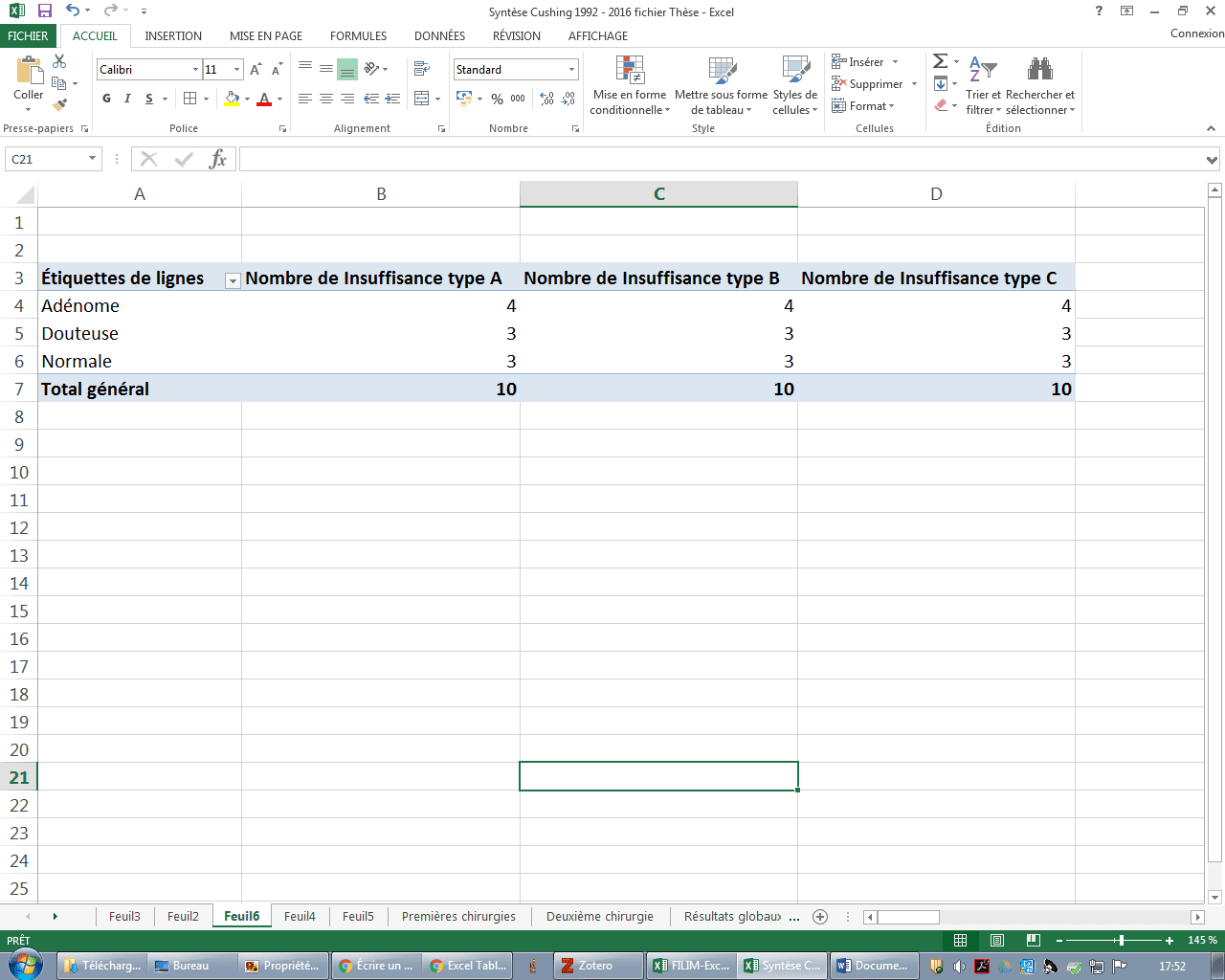Open the Étiquettes de lignes filter dropdown
The width and height of the screenshot is (1225, 980).
pos(232,280)
